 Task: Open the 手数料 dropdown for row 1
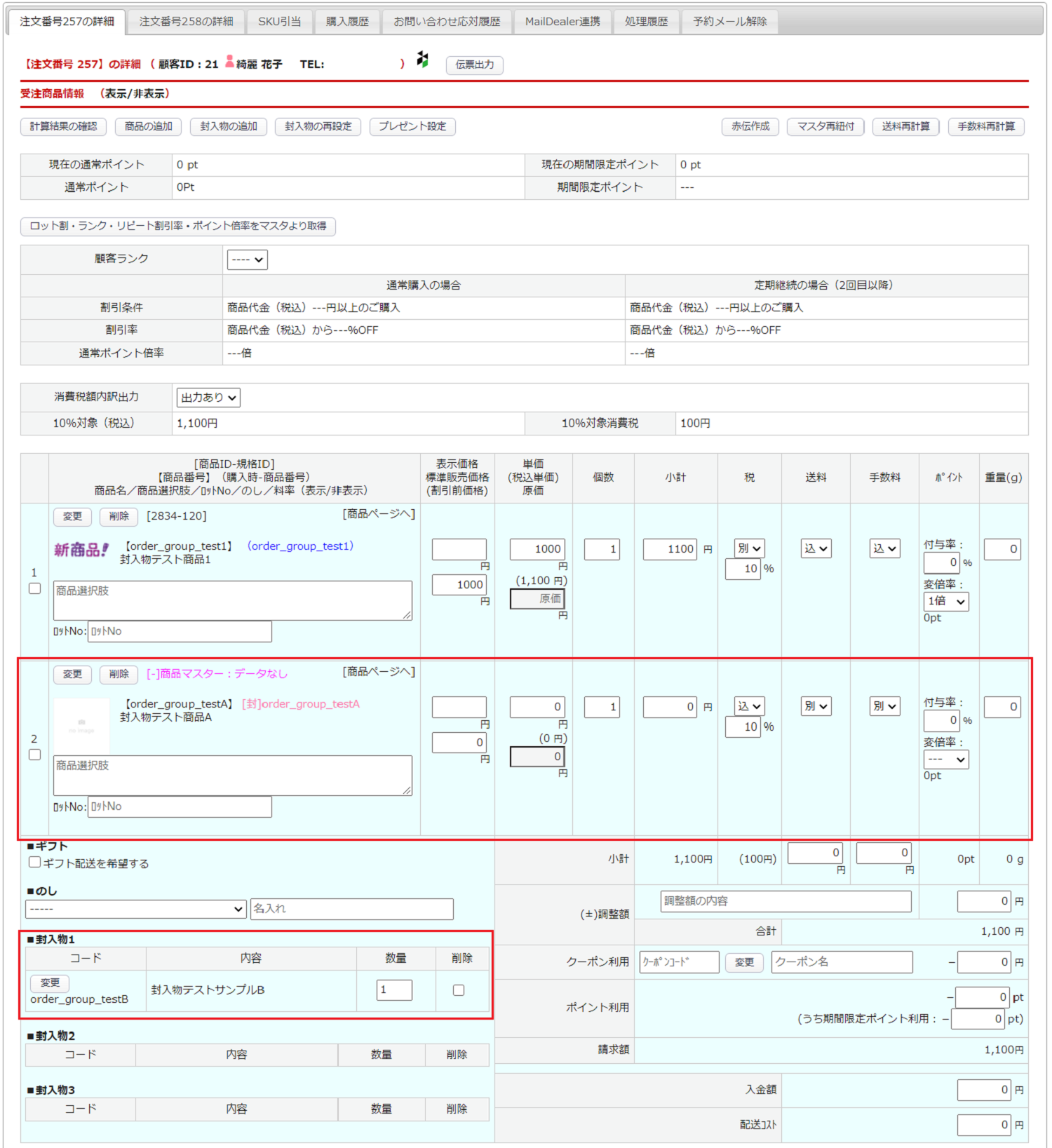pos(885,548)
